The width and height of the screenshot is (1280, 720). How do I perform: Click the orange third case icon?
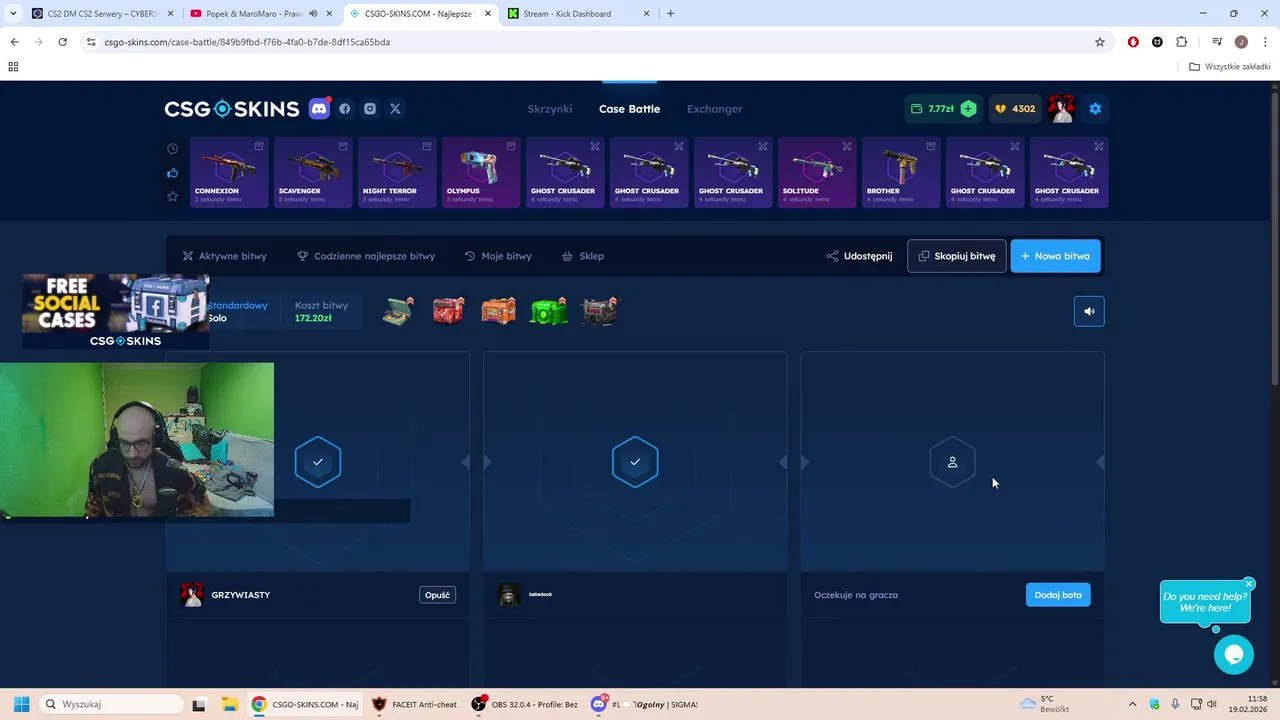tap(498, 311)
